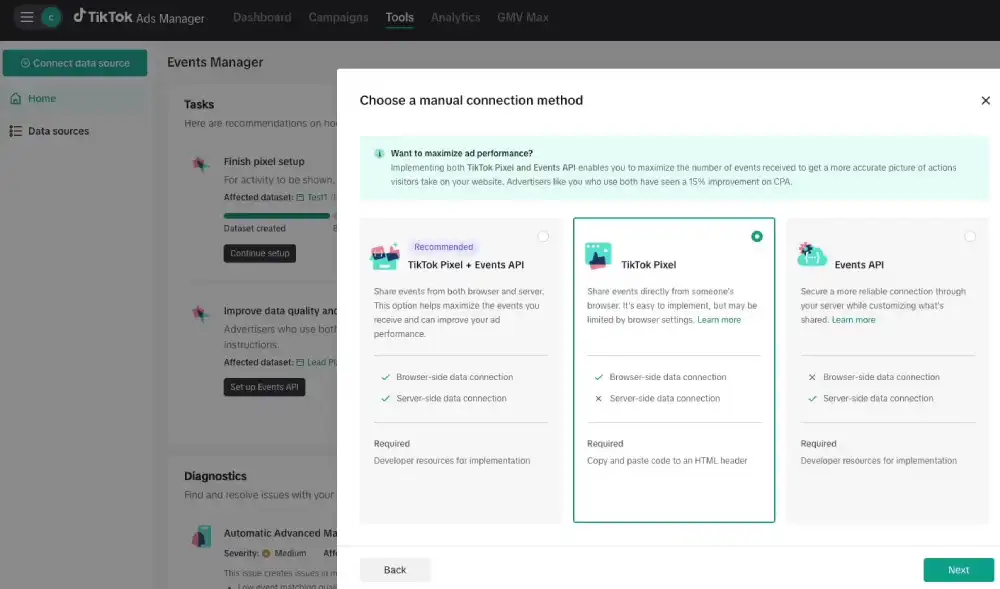
Task: Select the TikTok Pixel + Events API radio button
Action: tap(543, 237)
